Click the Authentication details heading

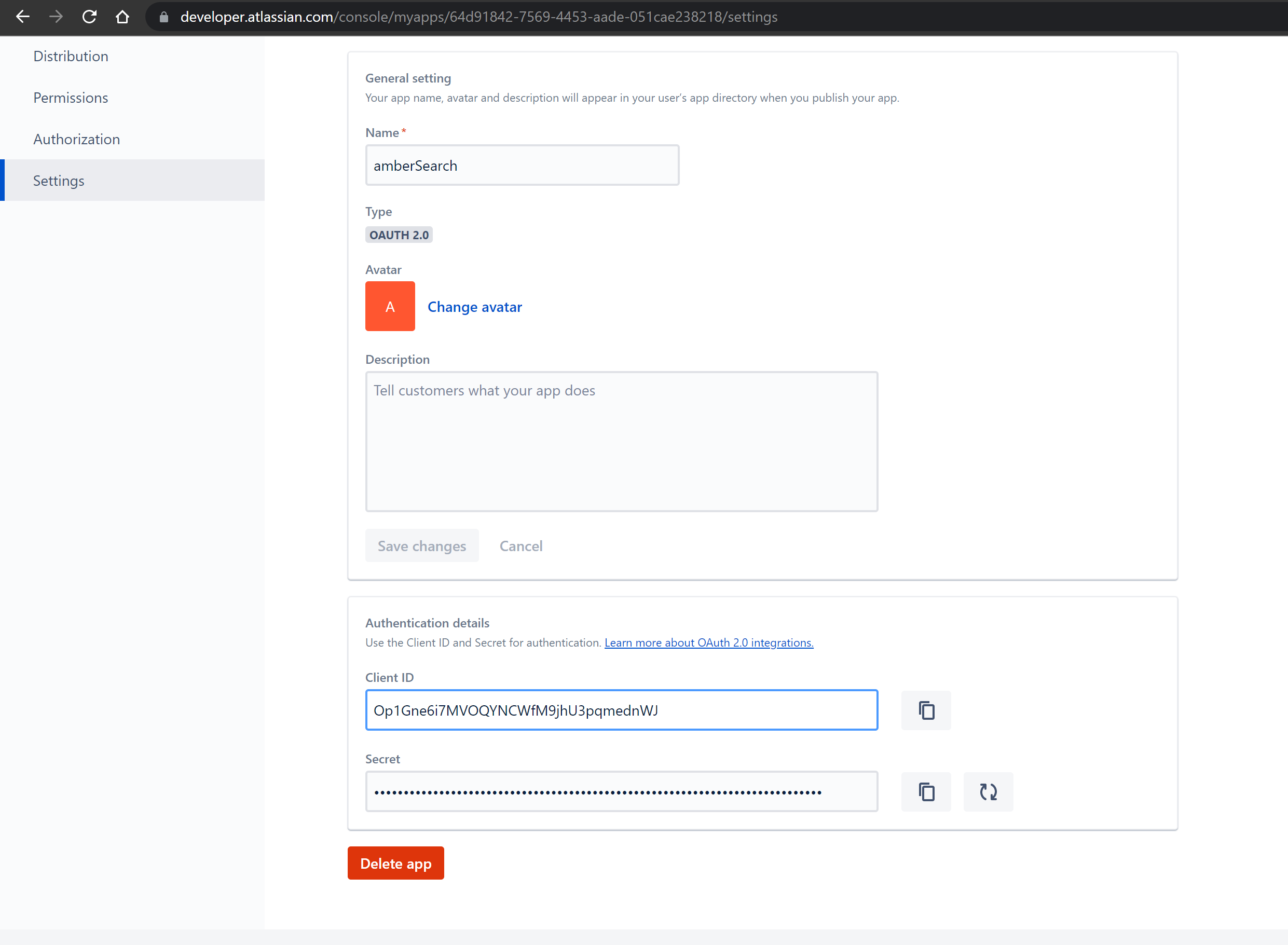(427, 623)
